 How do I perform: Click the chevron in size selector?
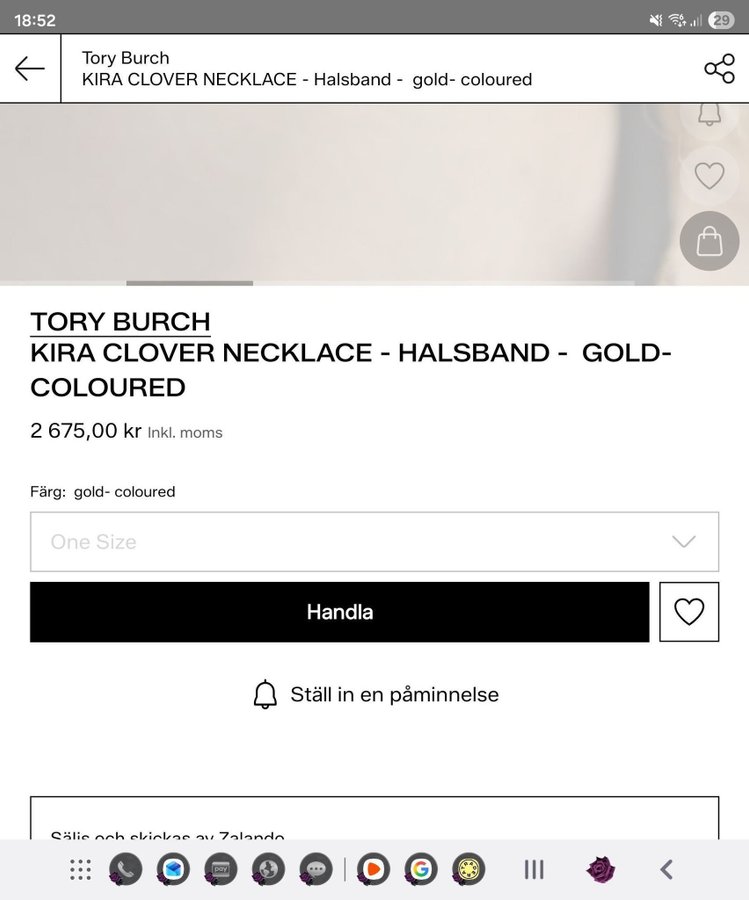coord(684,542)
